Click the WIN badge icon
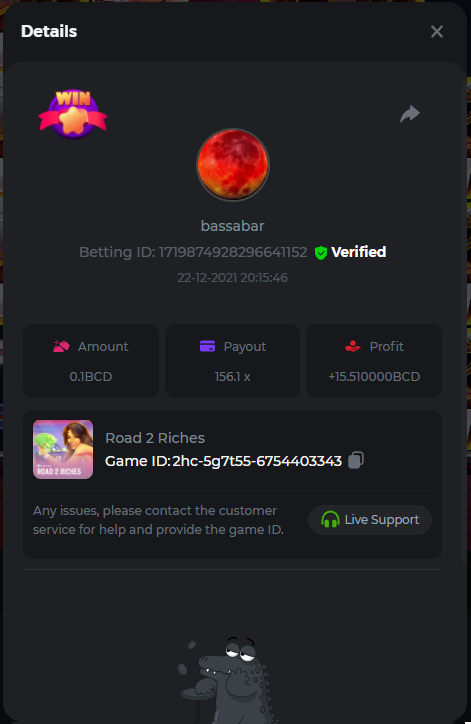 [x=73, y=114]
